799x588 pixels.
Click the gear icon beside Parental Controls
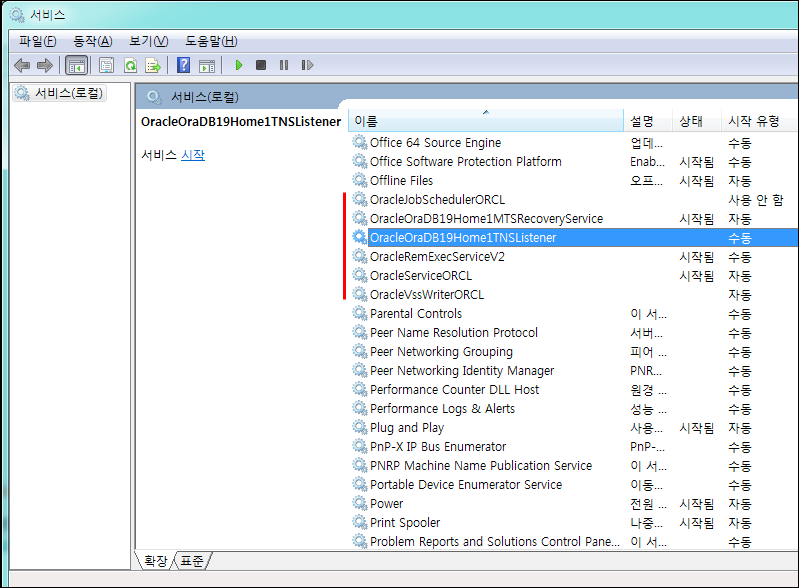point(360,313)
